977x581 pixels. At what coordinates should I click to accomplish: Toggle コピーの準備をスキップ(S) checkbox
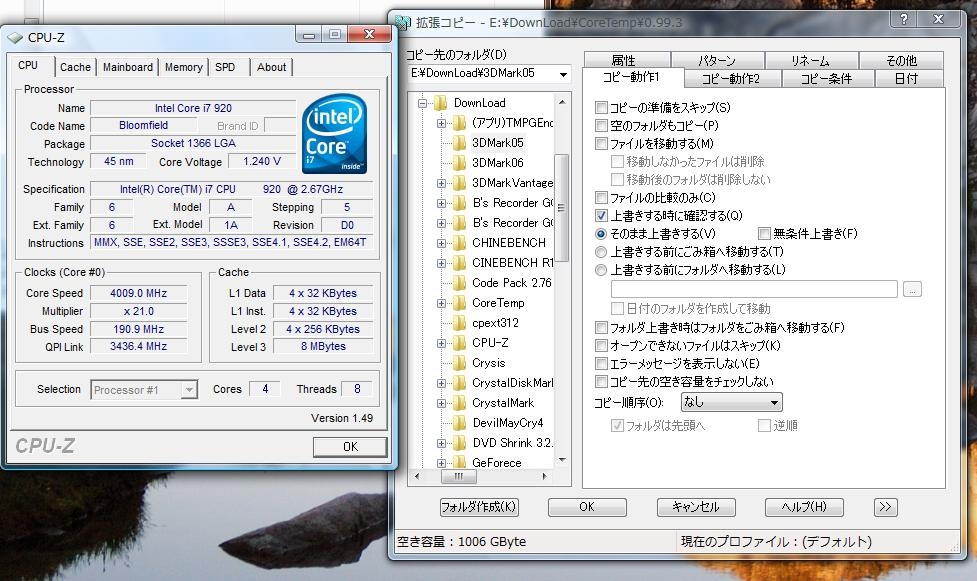[601, 108]
